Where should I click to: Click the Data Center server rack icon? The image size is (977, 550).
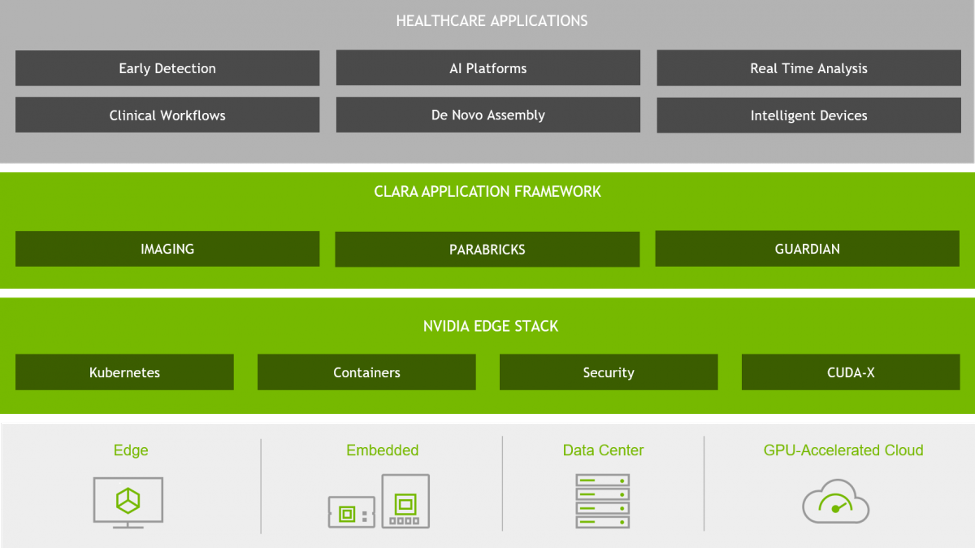(x=603, y=501)
